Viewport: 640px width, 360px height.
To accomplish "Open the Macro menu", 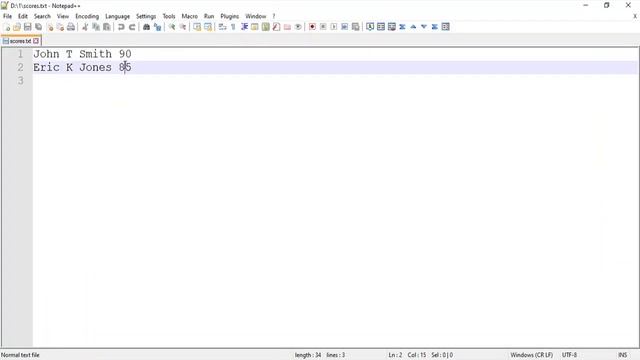I will 189,16.
